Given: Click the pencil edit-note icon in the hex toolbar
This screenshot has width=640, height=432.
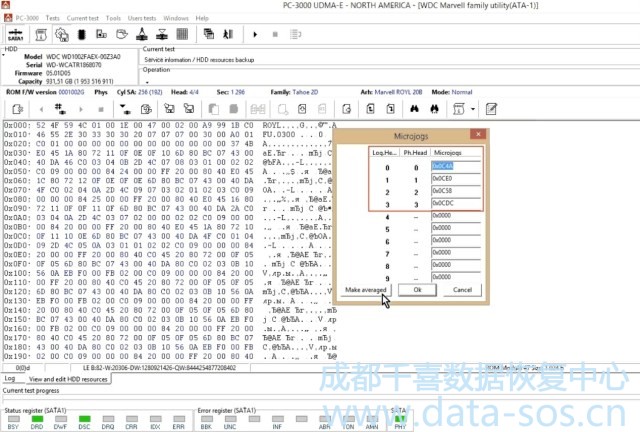Looking at the screenshot, I should 491,109.
